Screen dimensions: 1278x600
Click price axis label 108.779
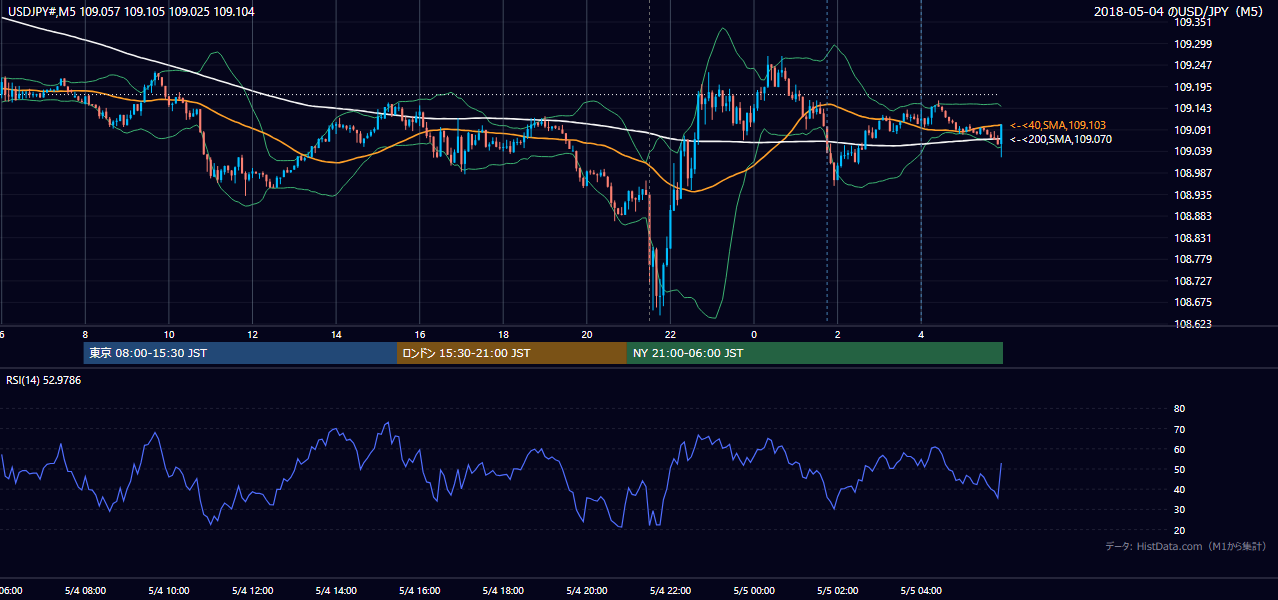click(1195, 259)
